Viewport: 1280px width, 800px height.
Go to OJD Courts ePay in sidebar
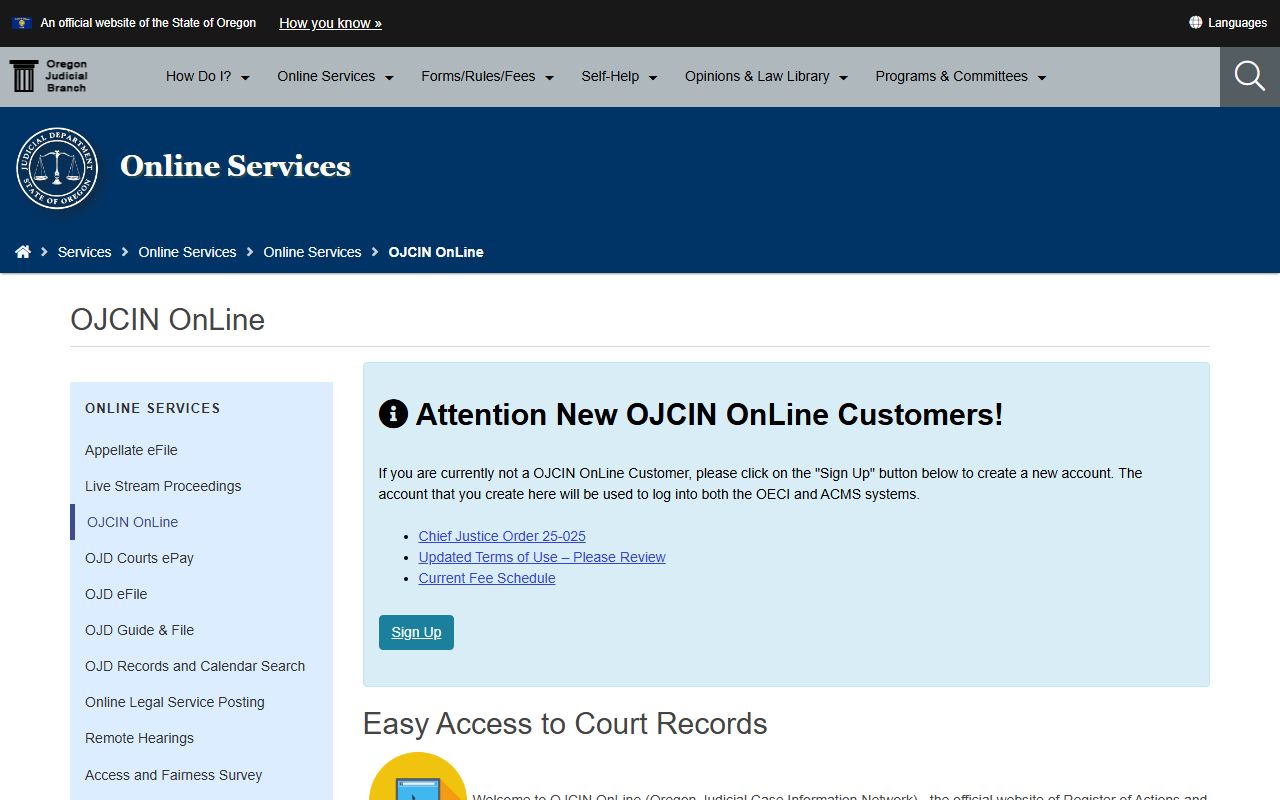139,558
